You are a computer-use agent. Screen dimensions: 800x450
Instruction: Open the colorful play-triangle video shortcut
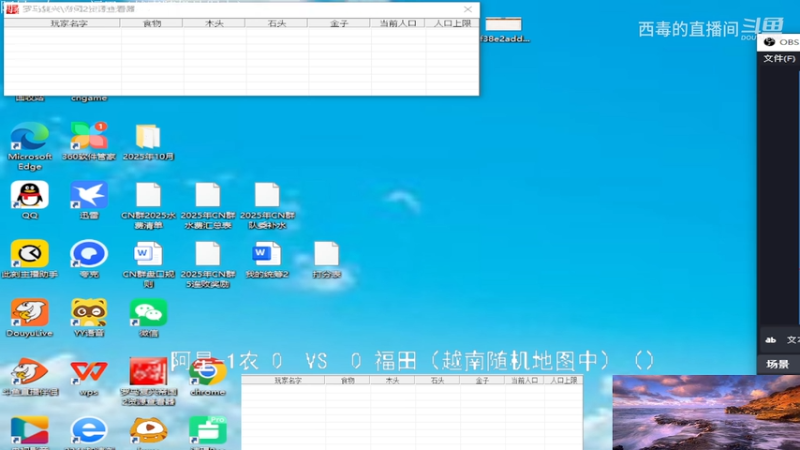point(29,432)
